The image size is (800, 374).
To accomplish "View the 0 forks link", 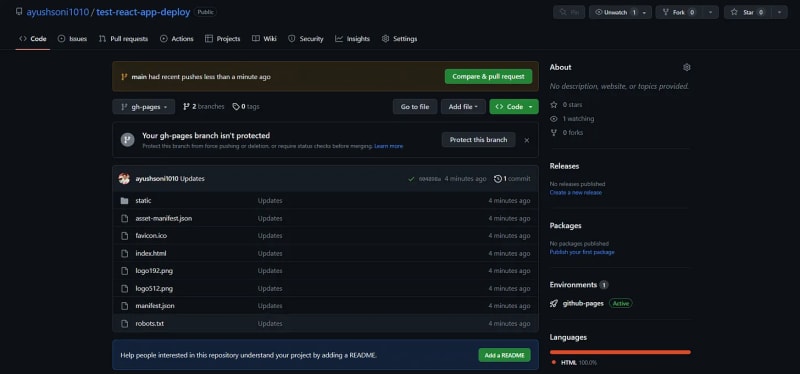I will (567, 133).
